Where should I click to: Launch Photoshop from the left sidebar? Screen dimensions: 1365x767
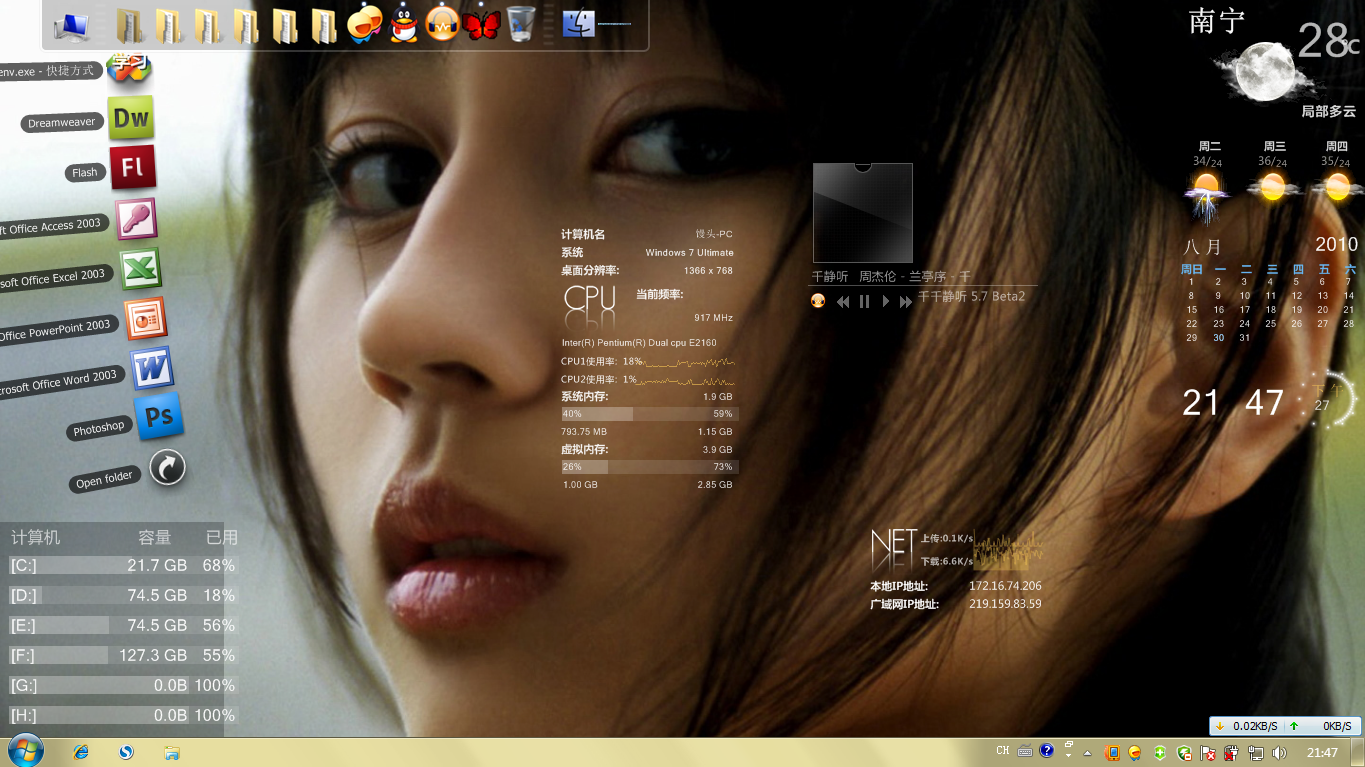(x=159, y=417)
